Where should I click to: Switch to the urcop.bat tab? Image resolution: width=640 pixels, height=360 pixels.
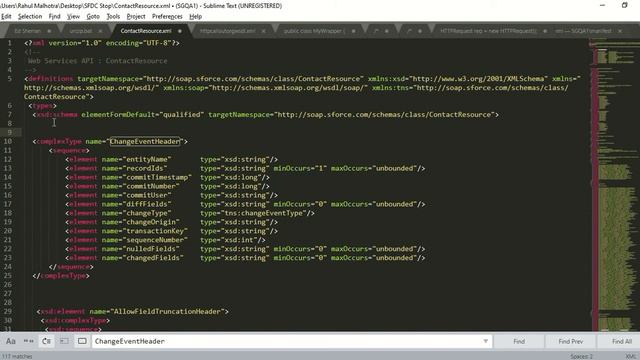tap(81, 31)
